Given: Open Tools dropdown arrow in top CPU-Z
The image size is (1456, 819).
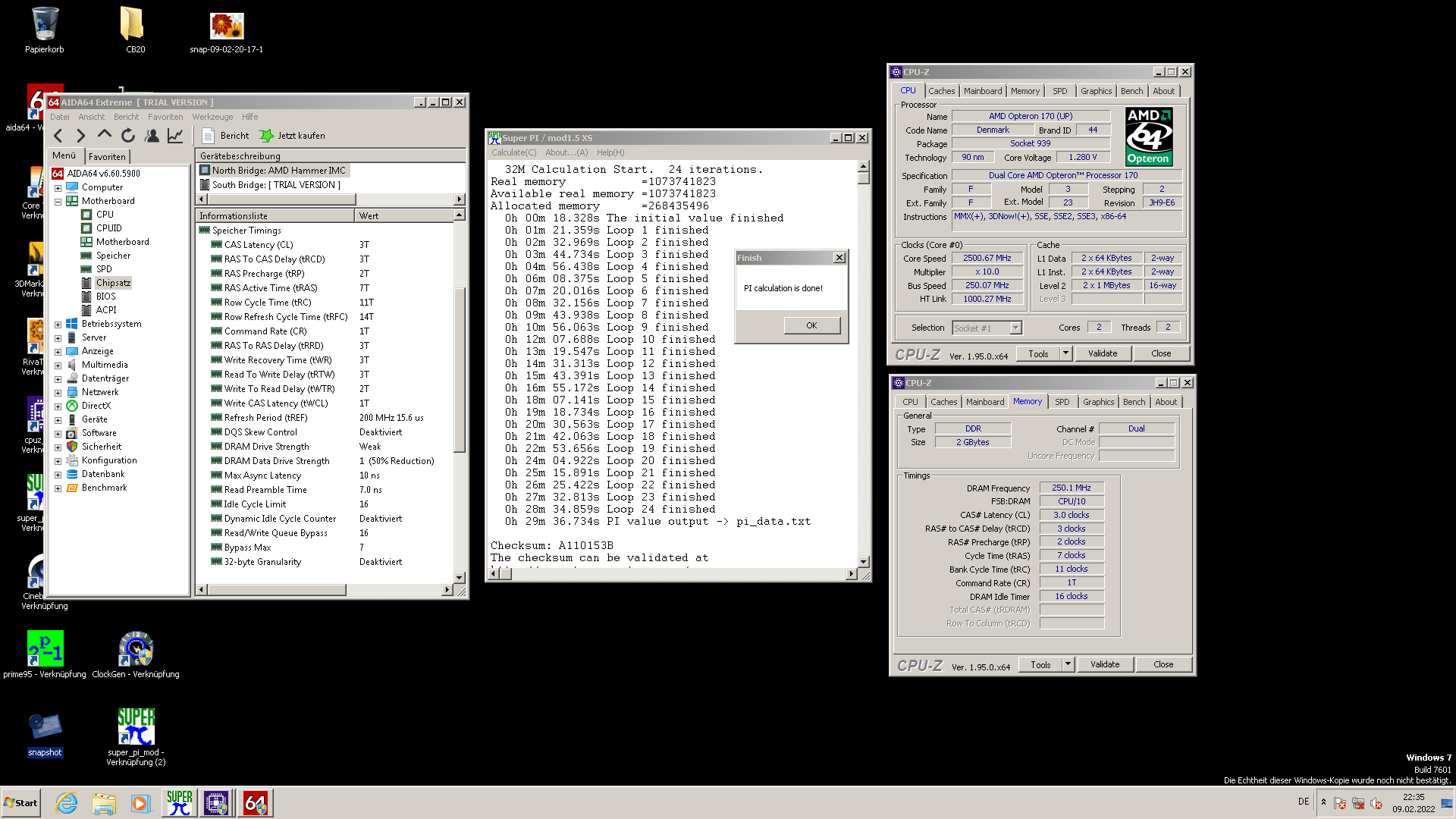Looking at the screenshot, I should pos(1065,353).
